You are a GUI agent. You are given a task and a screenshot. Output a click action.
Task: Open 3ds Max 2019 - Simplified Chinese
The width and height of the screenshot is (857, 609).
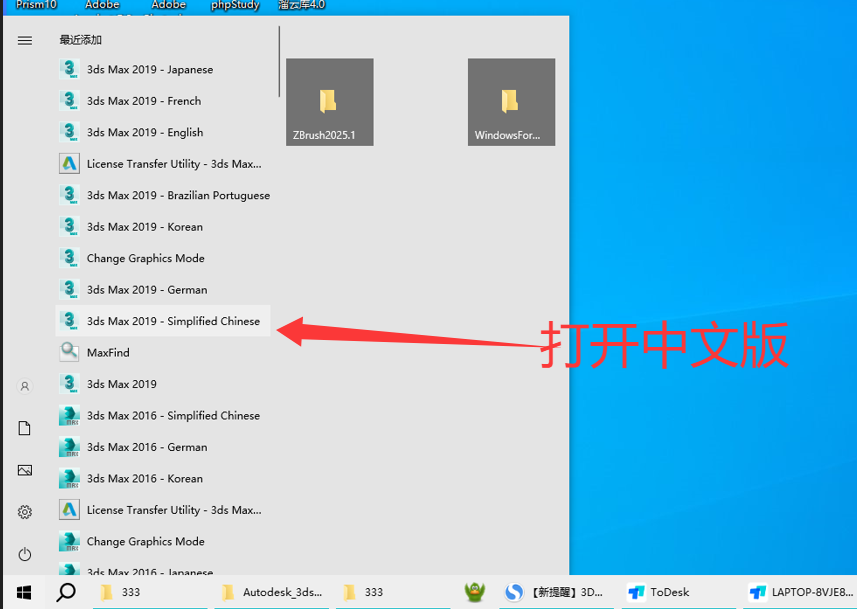[x=172, y=321]
